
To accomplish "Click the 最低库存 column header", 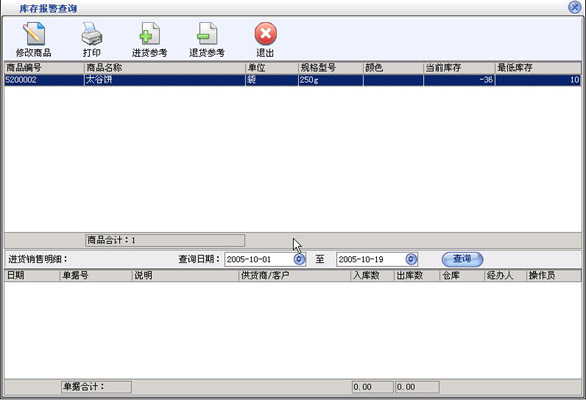I will 538,68.
